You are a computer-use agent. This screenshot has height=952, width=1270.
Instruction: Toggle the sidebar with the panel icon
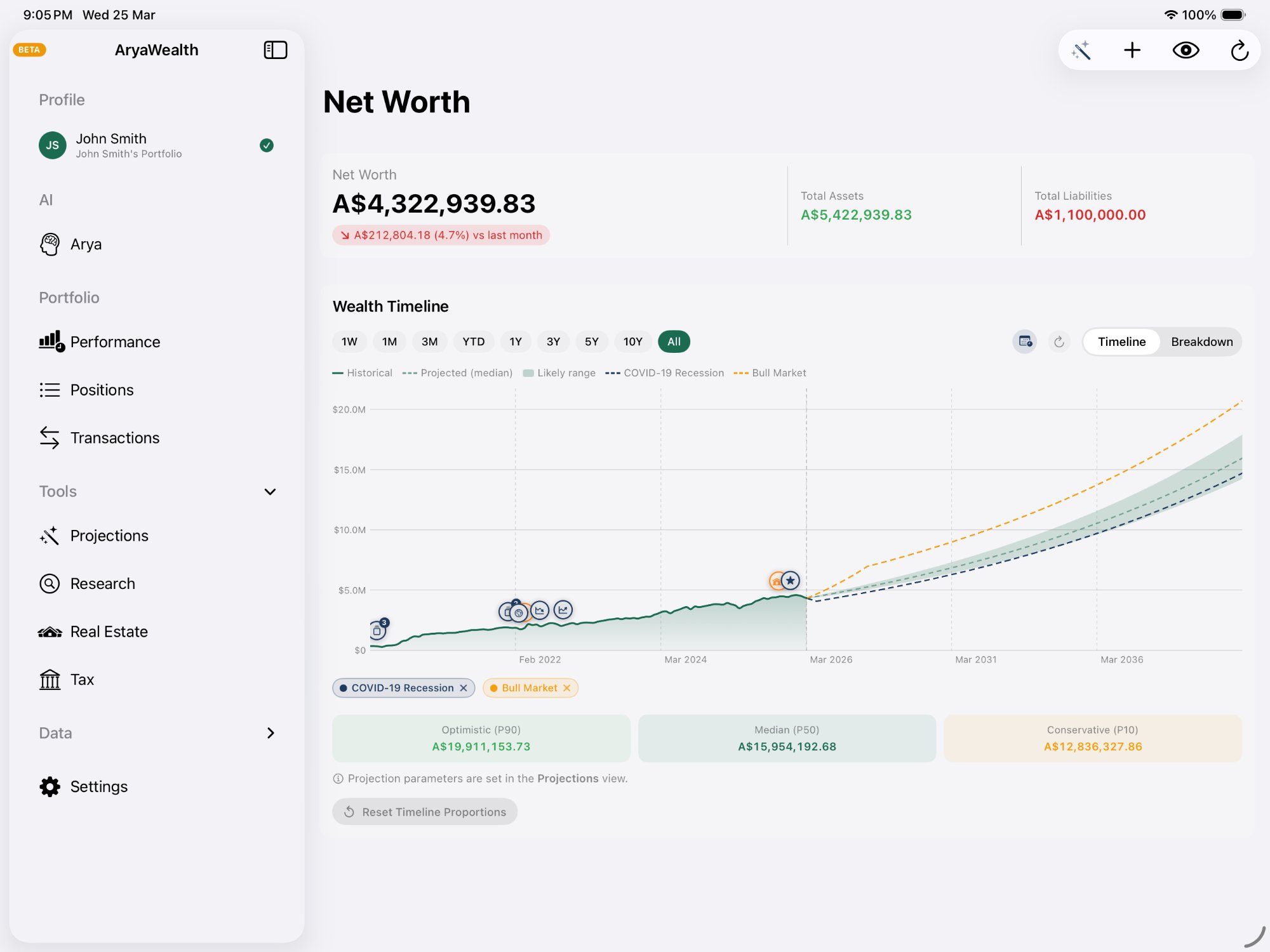coord(276,50)
